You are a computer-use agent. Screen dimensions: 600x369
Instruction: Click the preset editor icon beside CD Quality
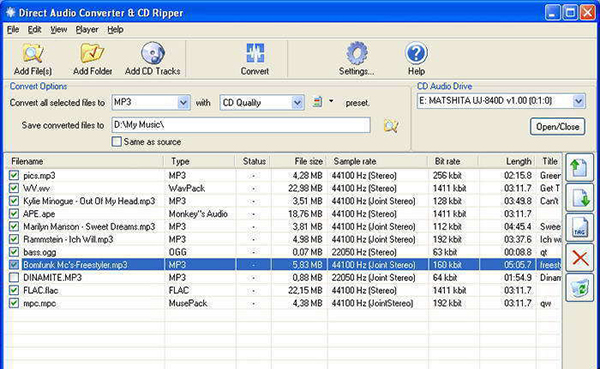pos(317,102)
